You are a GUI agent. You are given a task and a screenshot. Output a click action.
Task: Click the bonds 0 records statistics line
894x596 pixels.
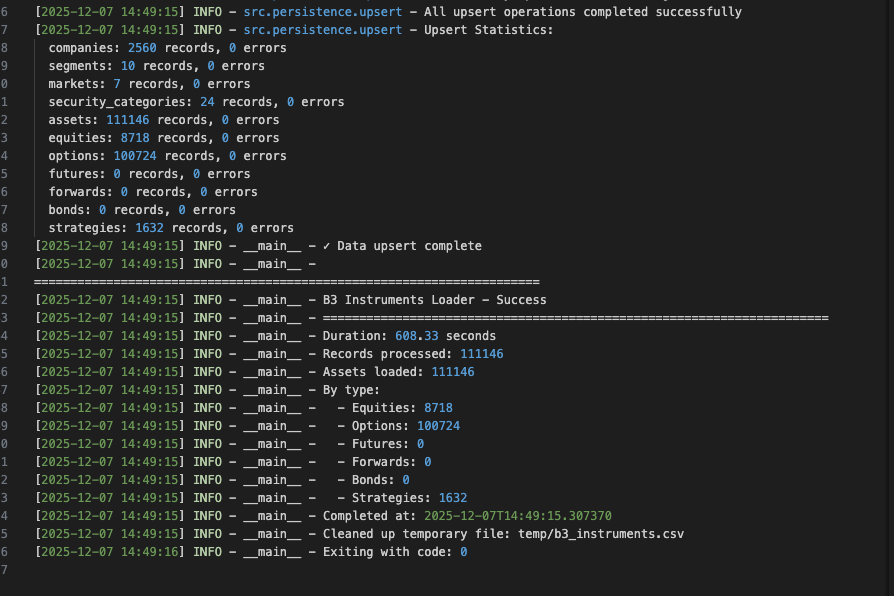pyautogui.click(x=142, y=210)
